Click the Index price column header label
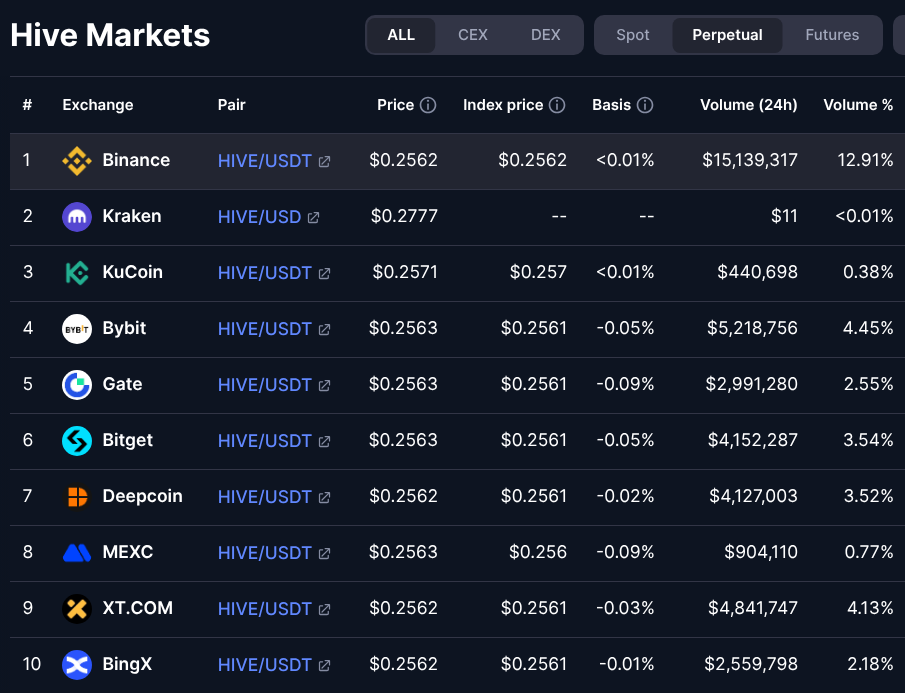Image resolution: width=905 pixels, height=693 pixels. (x=503, y=105)
